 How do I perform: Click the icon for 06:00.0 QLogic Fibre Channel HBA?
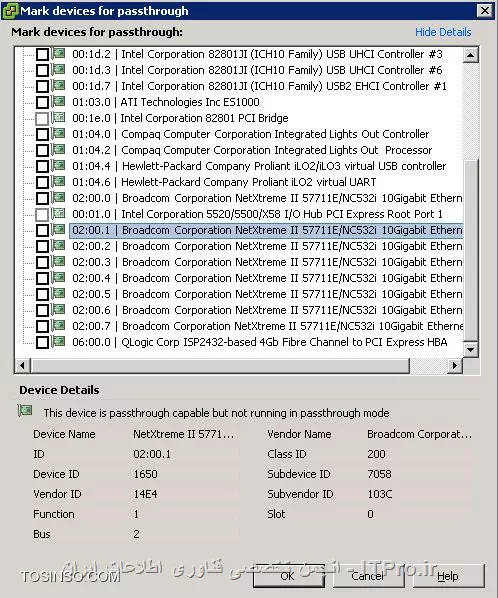pos(58,342)
